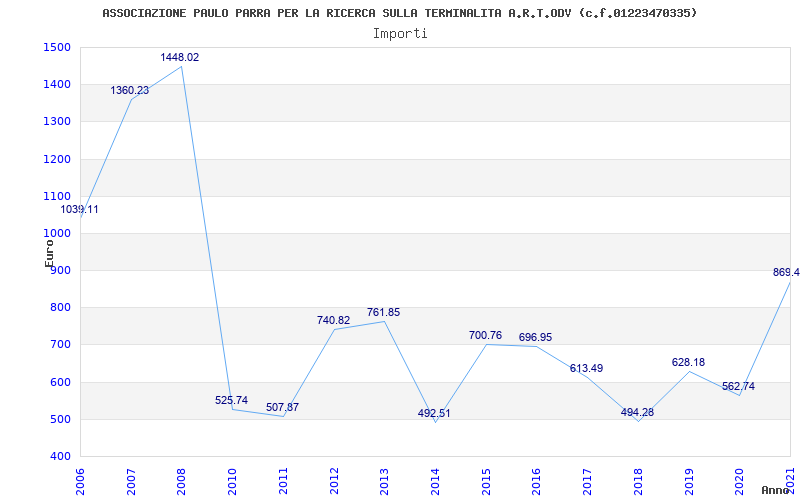Click the 2015 x-axis year label
The image size is (800, 500).
pyautogui.click(x=486, y=481)
